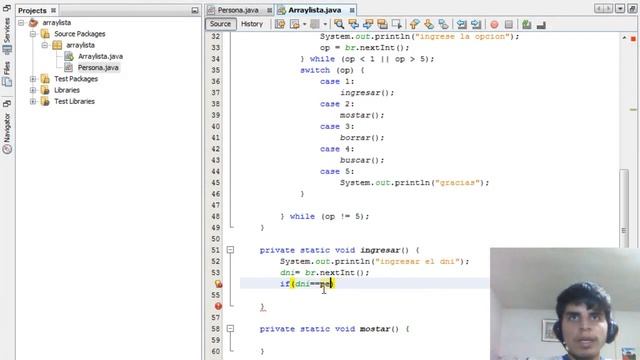Click Find Next Occurrence icon
Viewport: 640px width, 360px height.
pos(368,24)
